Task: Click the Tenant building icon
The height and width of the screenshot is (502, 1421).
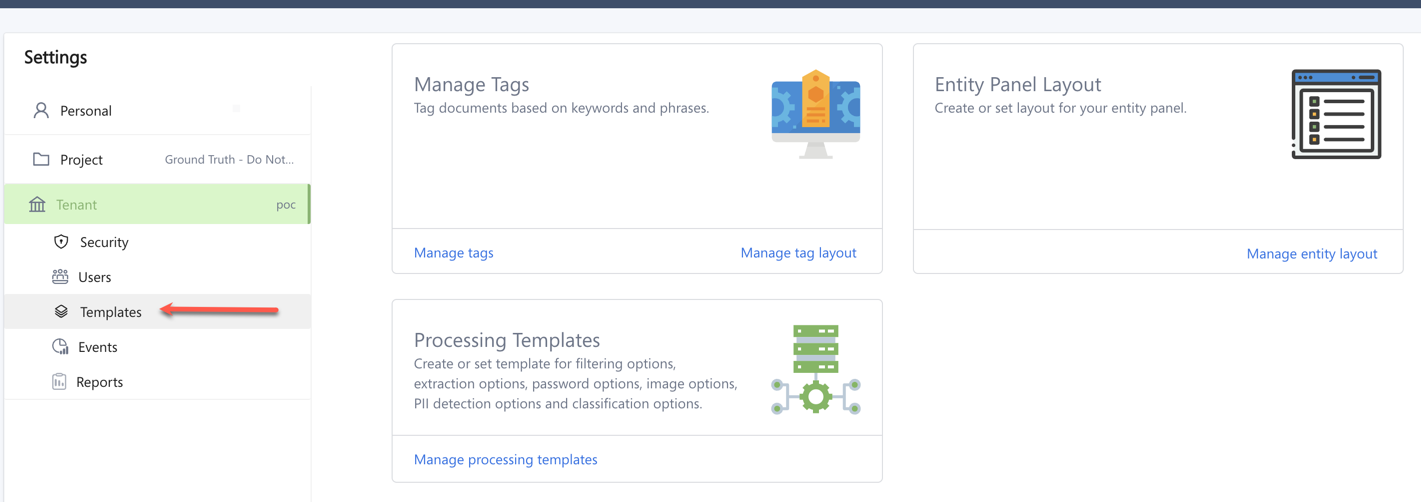Action: tap(37, 204)
